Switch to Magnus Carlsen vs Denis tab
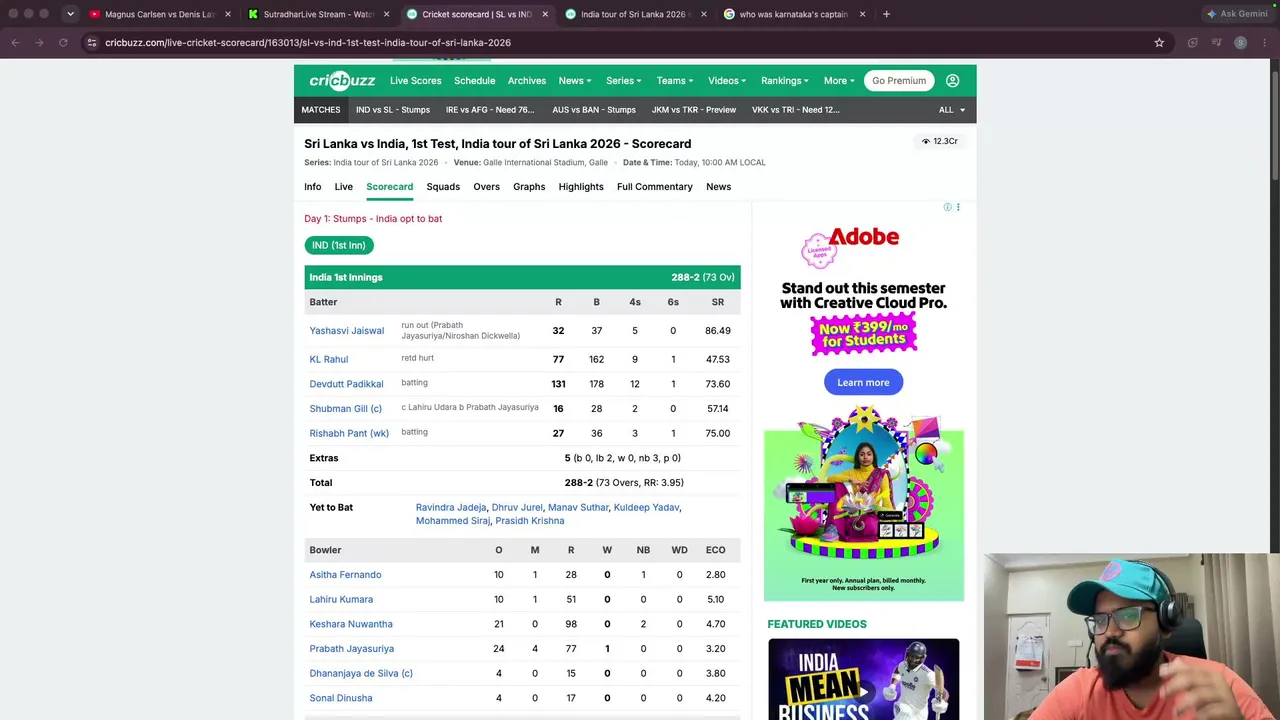The image size is (1280, 720). point(153,14)
